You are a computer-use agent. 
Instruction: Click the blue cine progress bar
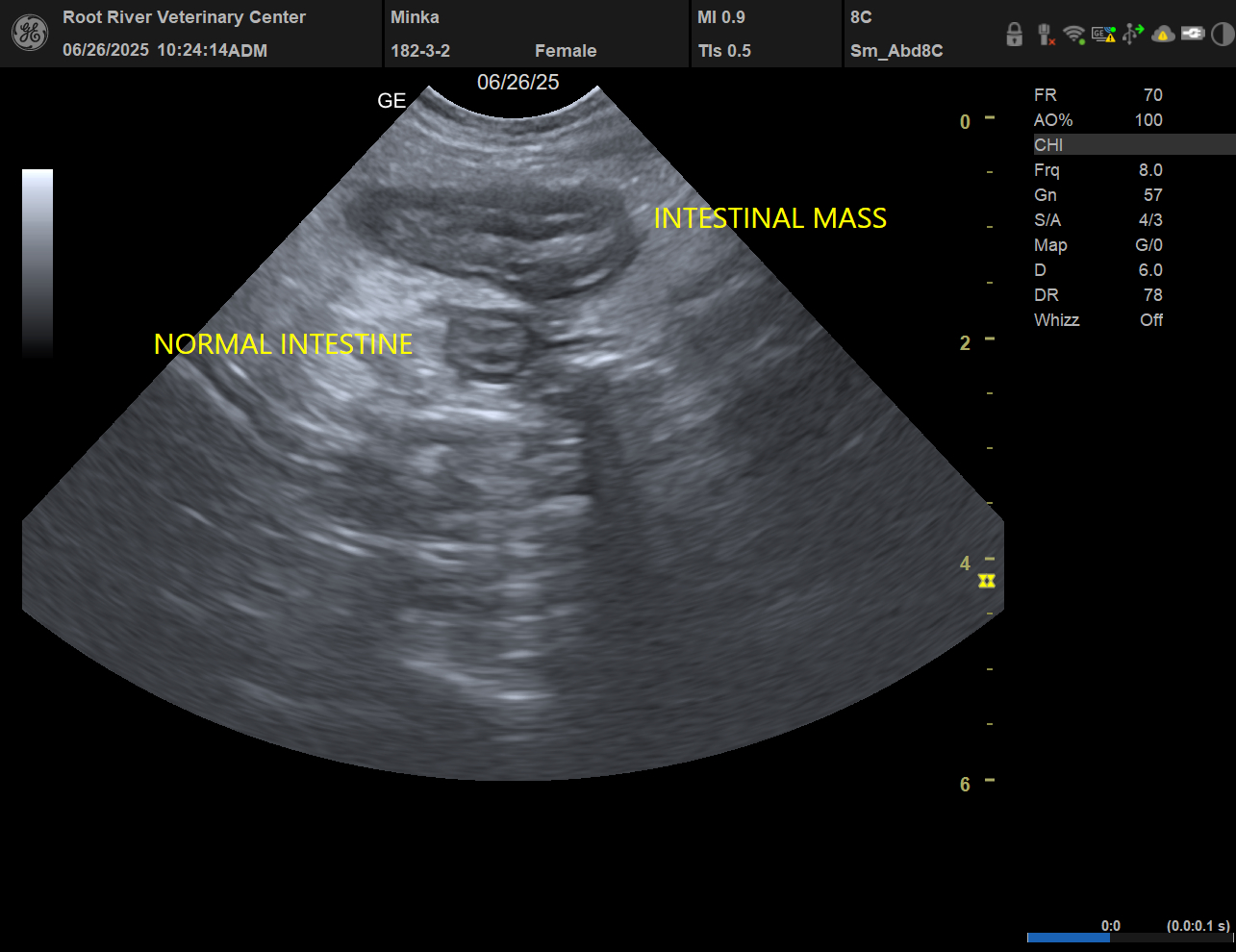1069,938
